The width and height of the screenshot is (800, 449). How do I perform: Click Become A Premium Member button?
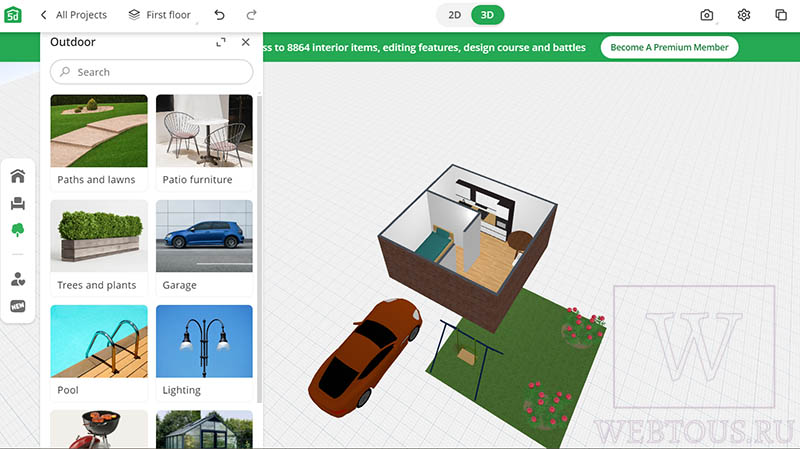tap(669, 47)
